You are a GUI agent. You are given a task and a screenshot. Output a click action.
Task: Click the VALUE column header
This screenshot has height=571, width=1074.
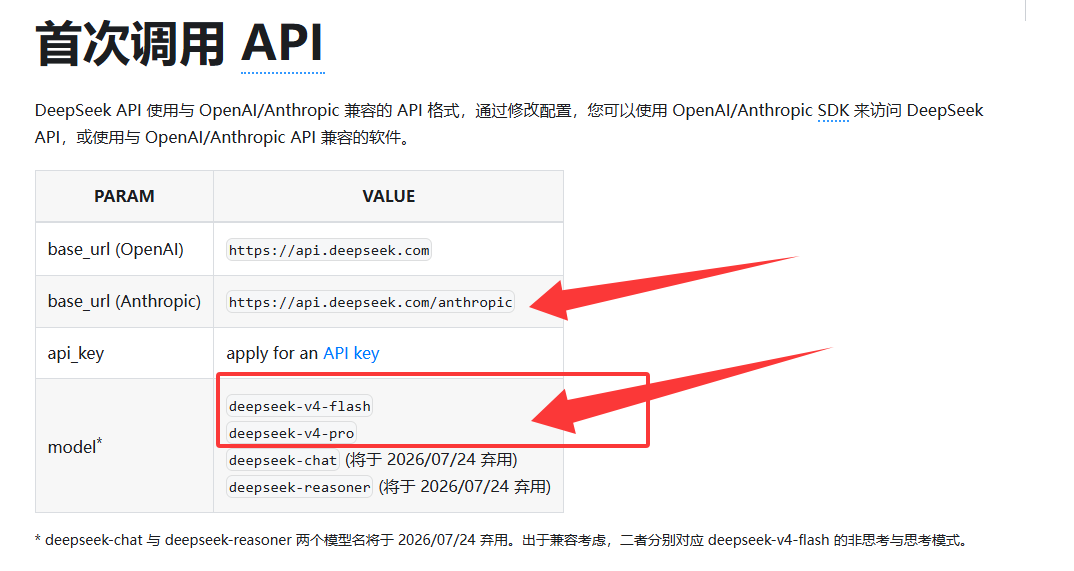pyautogui.click(x=388, y=196)
